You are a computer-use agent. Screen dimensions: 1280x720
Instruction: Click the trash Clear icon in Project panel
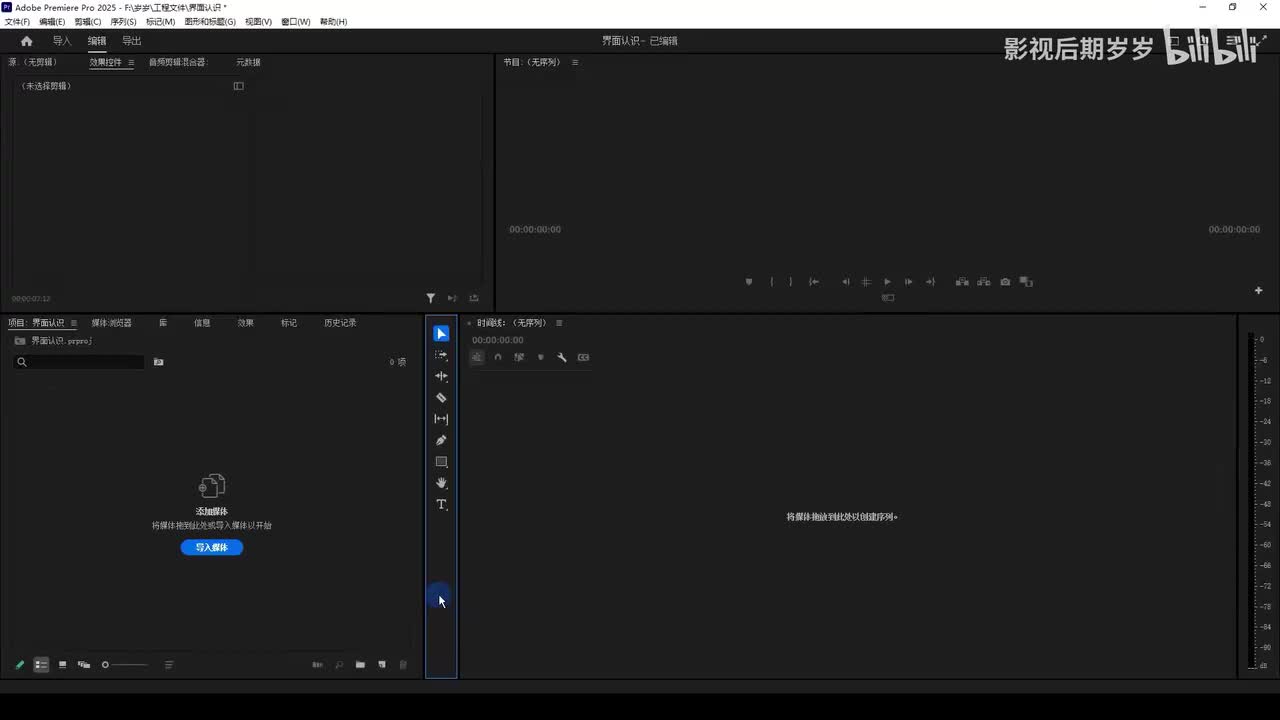404,665
